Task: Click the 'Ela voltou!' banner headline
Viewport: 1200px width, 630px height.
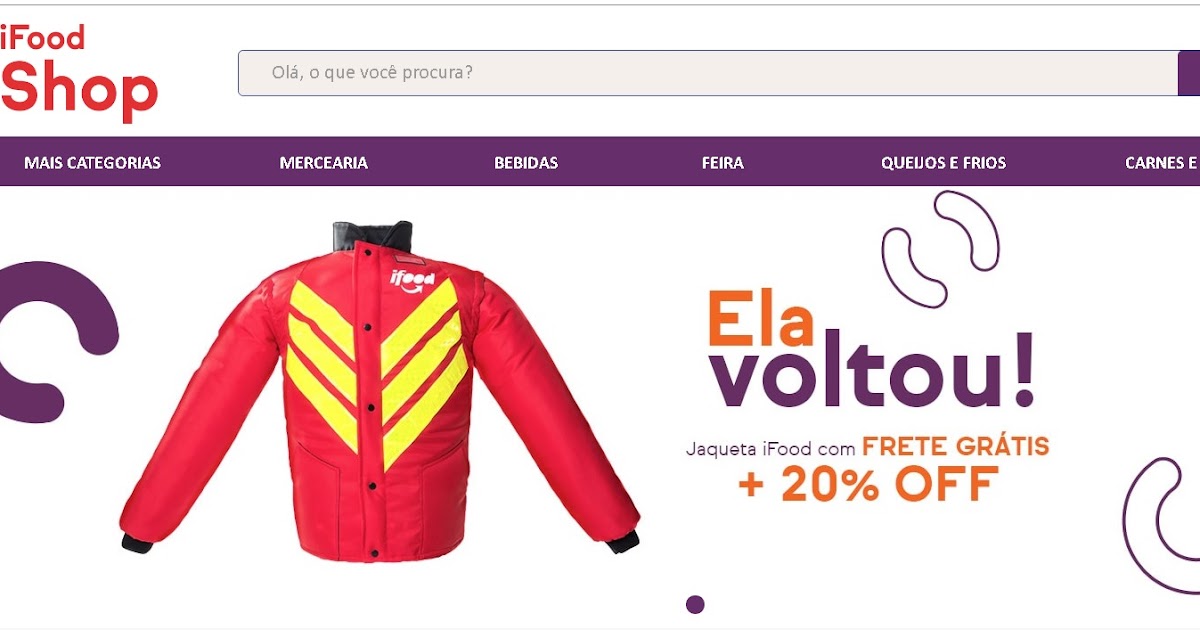Action: pos(870,350)
